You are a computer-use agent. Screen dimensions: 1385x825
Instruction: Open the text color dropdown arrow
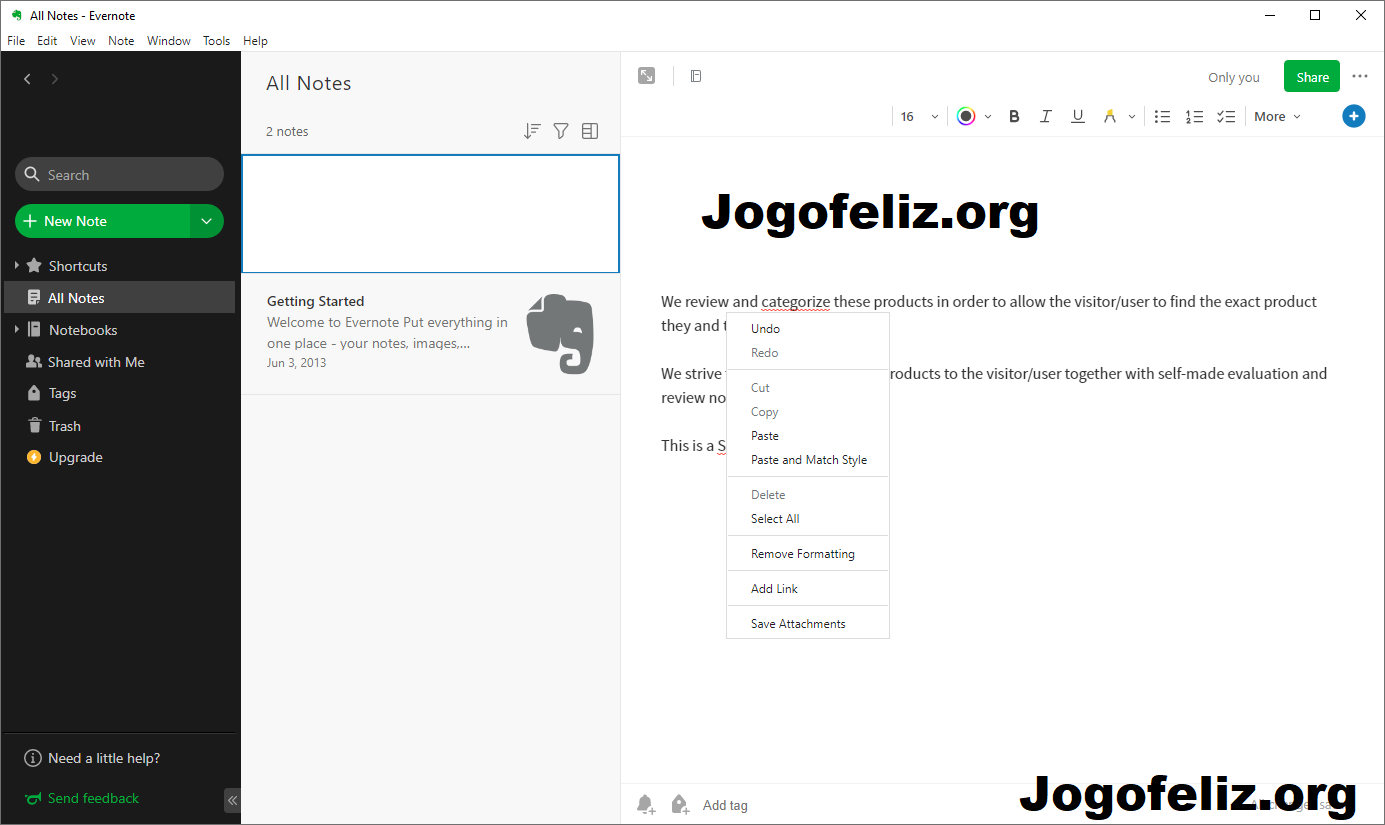coord(988,117)
